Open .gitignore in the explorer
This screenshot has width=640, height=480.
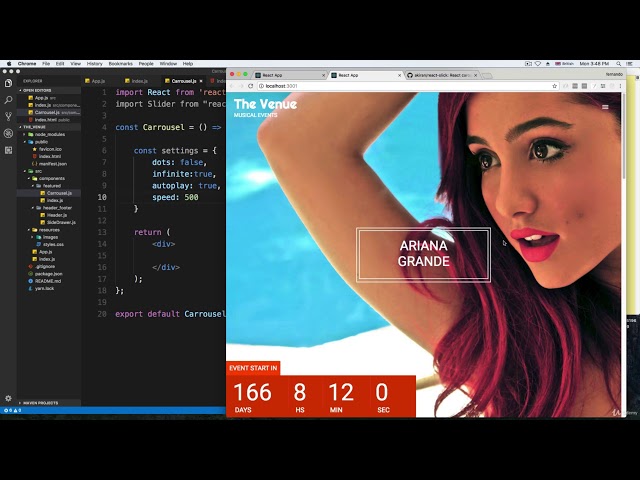[x=43, y=267]
